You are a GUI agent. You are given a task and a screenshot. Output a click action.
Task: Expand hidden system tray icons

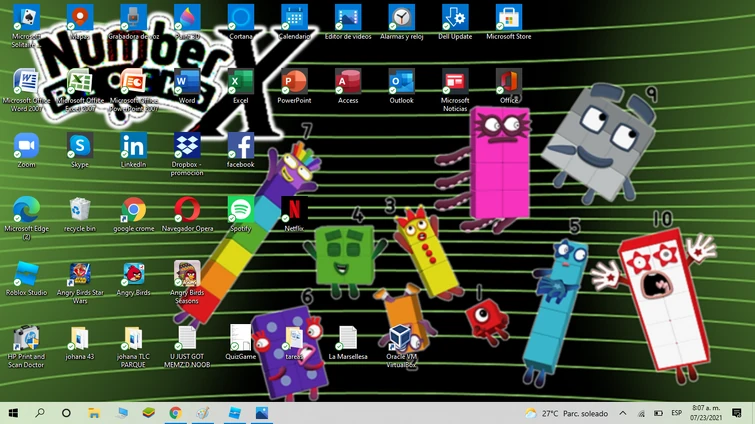[x=623, y=413]
